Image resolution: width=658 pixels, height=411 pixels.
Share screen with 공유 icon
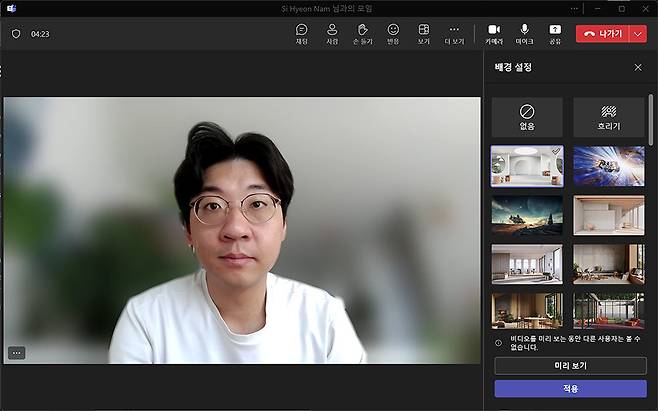pyautogui.click(x=555, y=34)
